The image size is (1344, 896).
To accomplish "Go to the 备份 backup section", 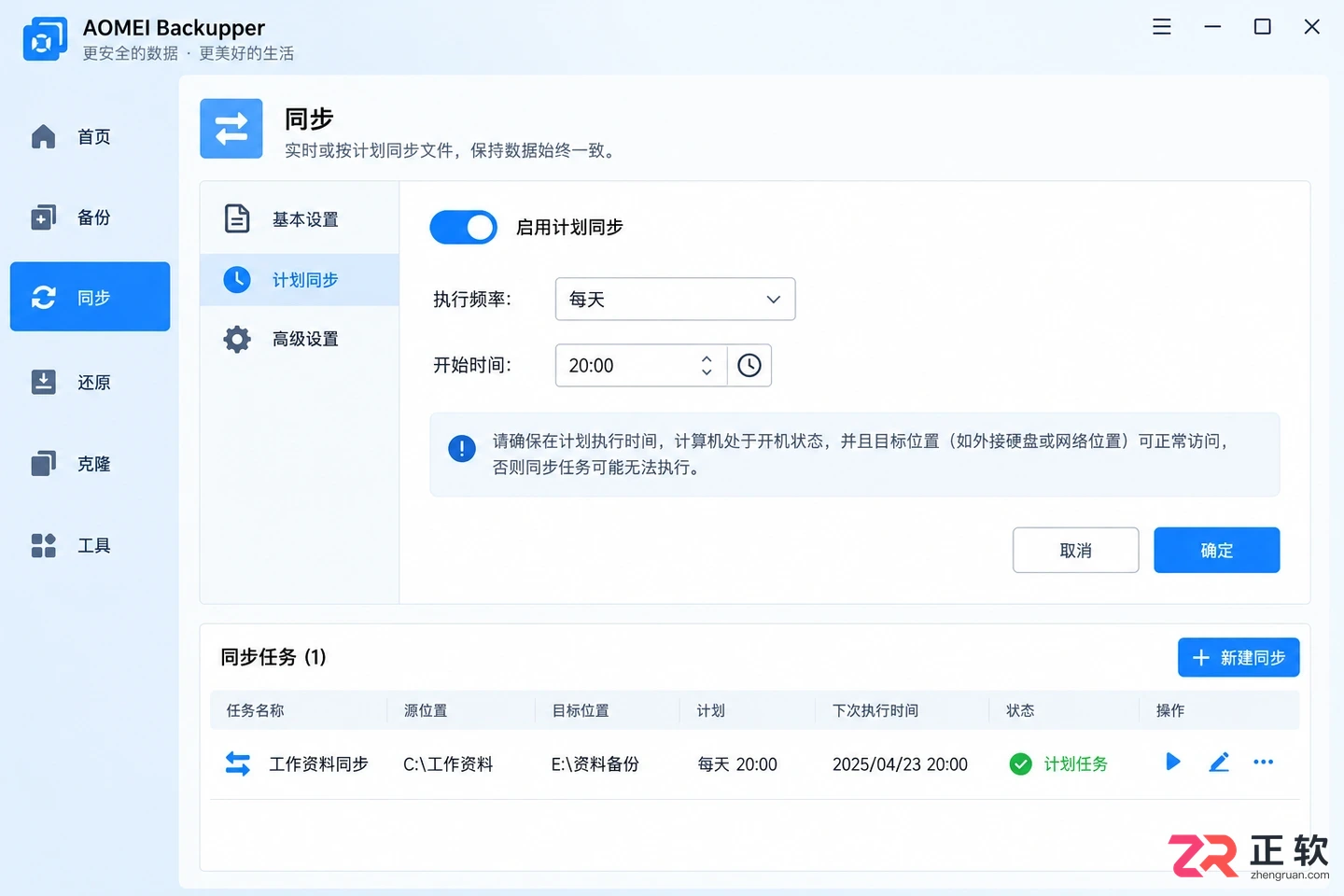I will pos(90,217).
